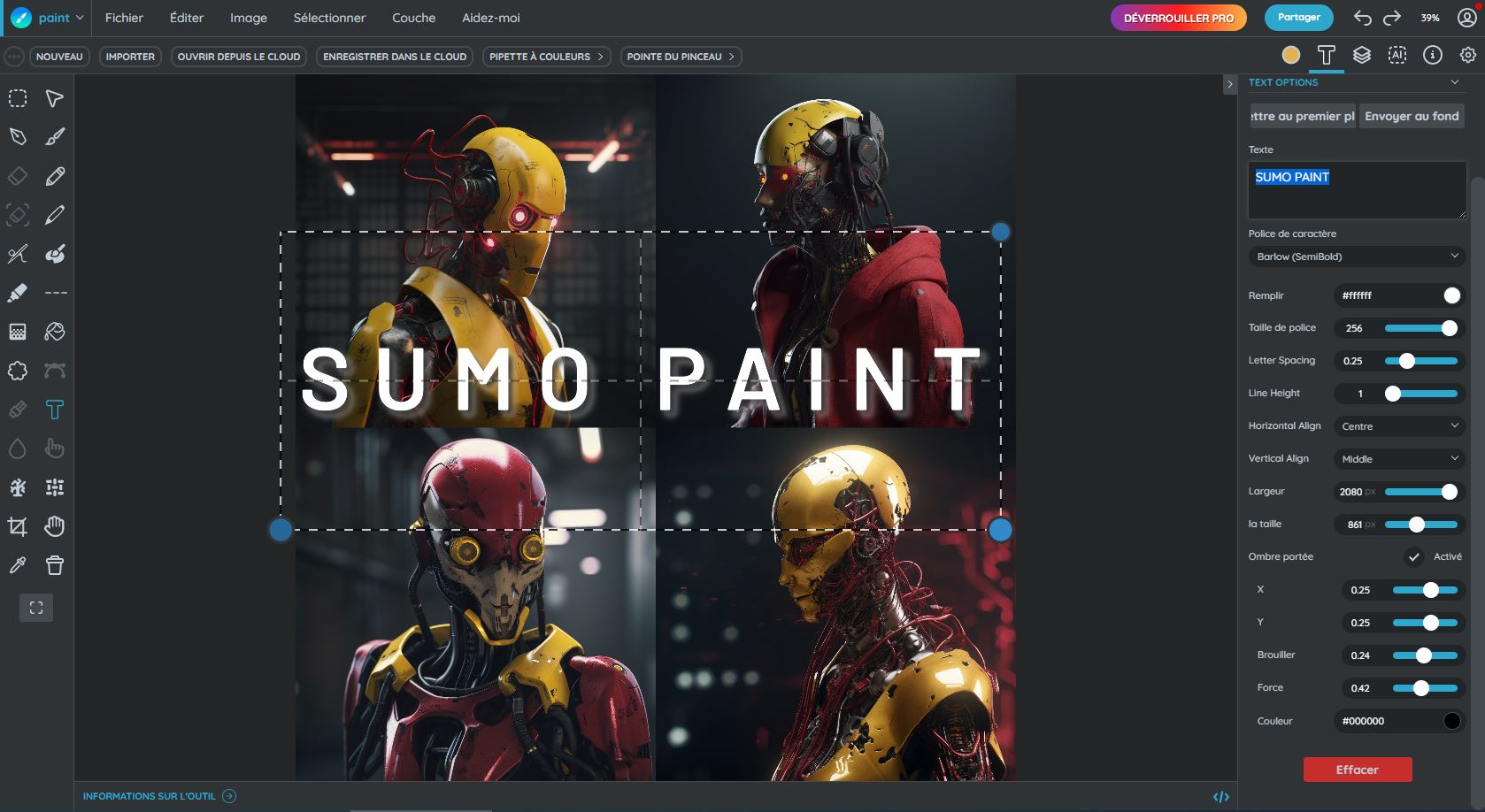Image resolution: width=1485 pixels, height=812 pixels.
Task: Select the highlighter marker tool
Action: pos(18,293)
